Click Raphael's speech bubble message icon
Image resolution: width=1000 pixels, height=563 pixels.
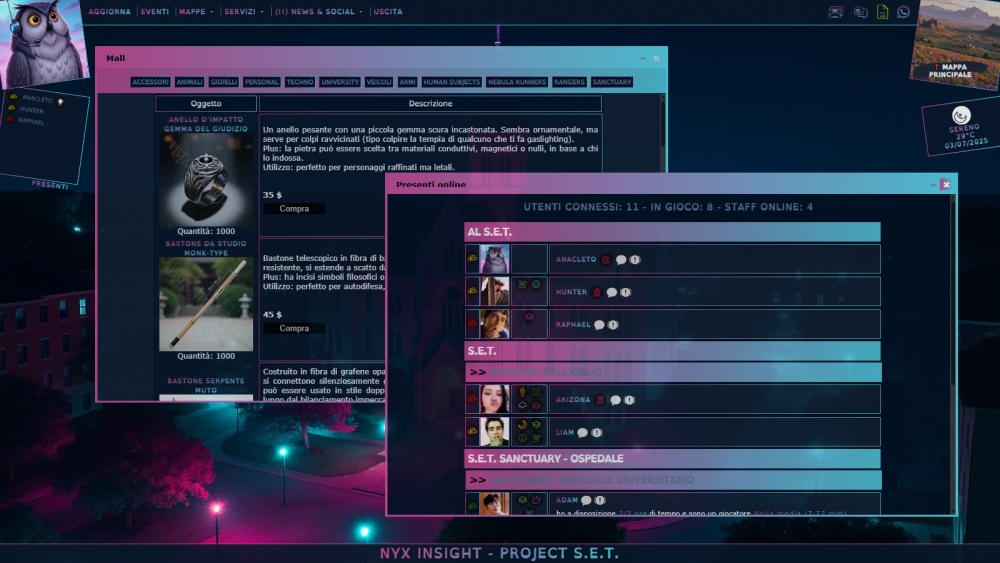[599, 325]
